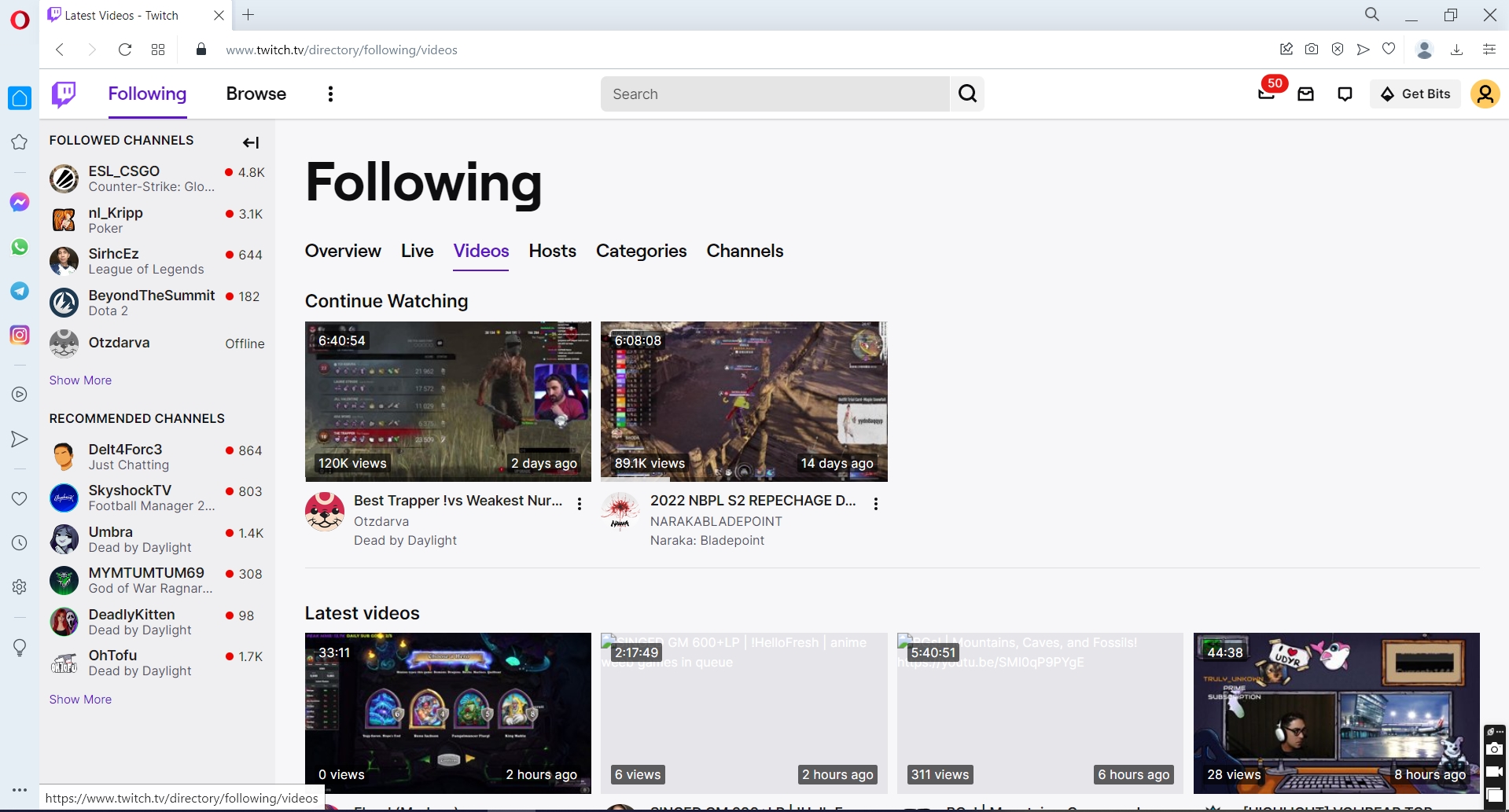Image resolution: width=1509 pixels, height=812 pixels.
Task: Open Opera sidebar settings gear
Action: [x=19, y=586]
